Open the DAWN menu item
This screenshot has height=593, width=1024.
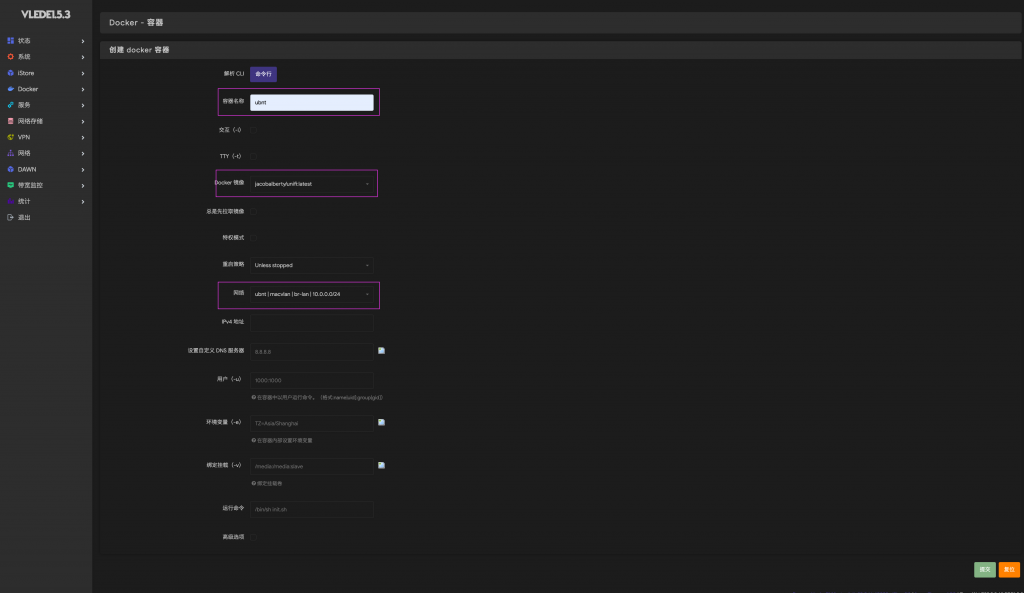[46, 169]
